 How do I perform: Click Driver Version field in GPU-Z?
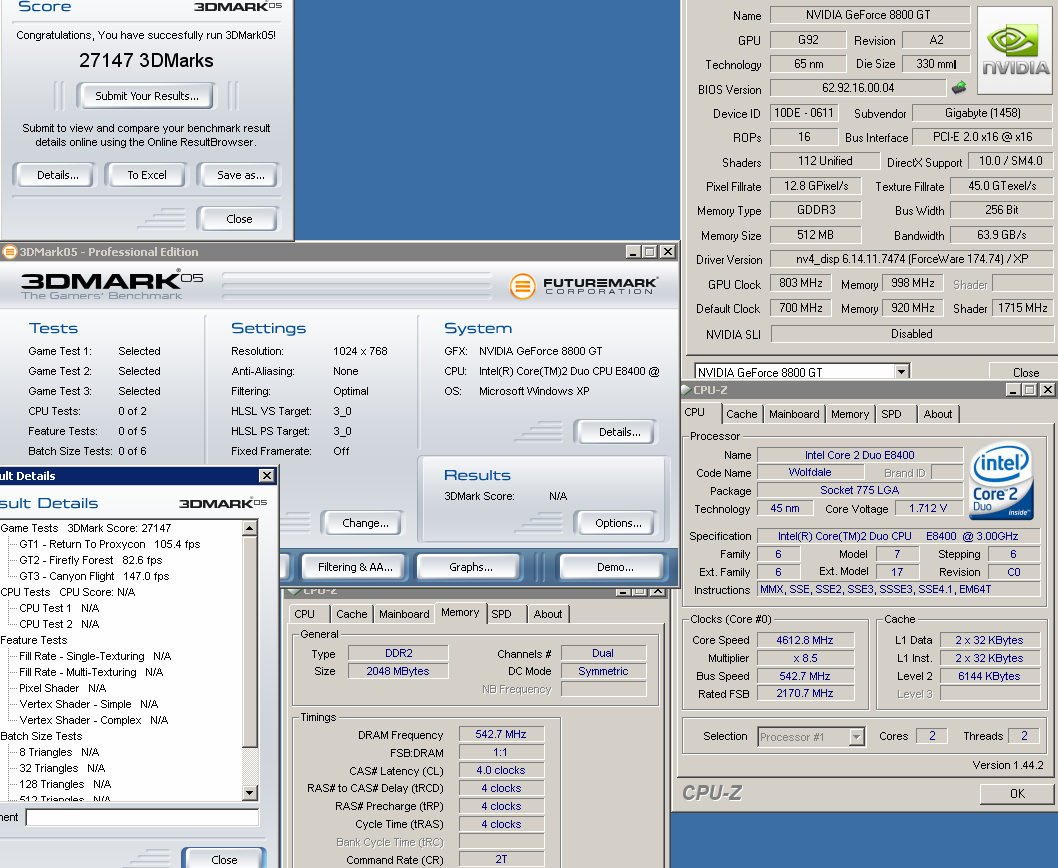[911, 259]
